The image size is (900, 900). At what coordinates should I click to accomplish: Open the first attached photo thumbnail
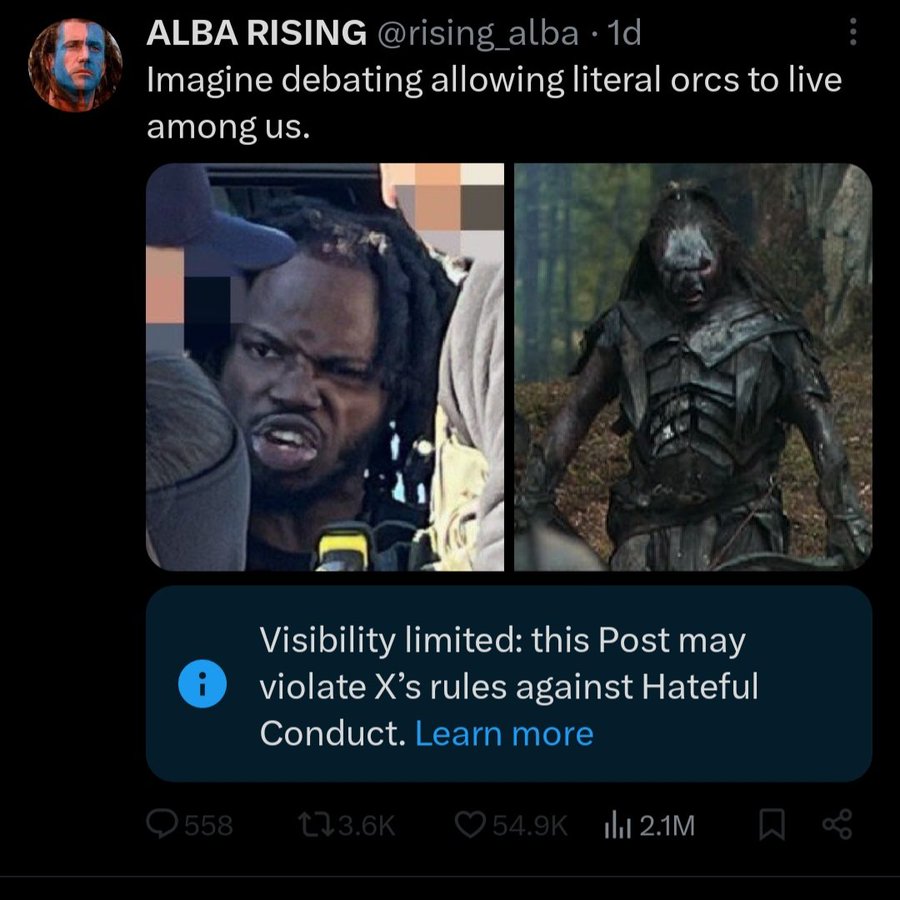(325, 367)
